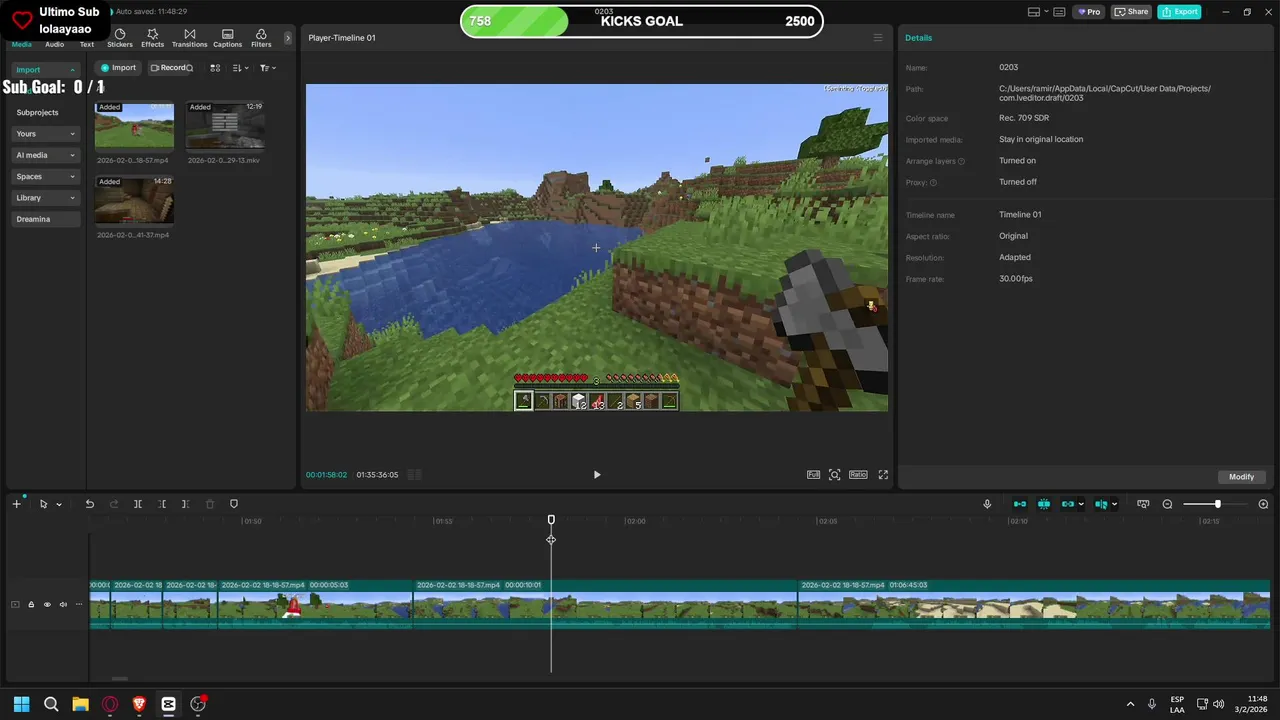Open the media sort dropdown

(240, 68)
